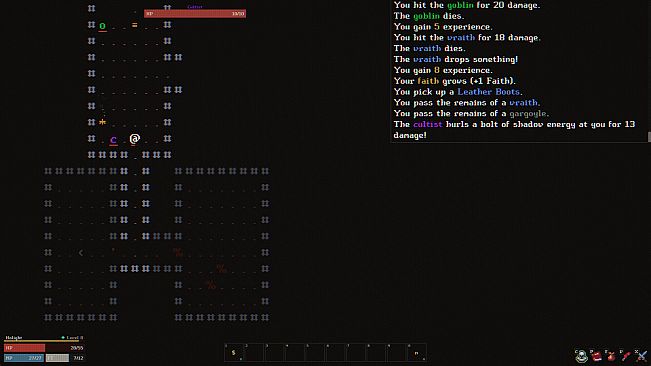Use the '$' item in hotbar slot 1
651x366 pixels.
234,353
